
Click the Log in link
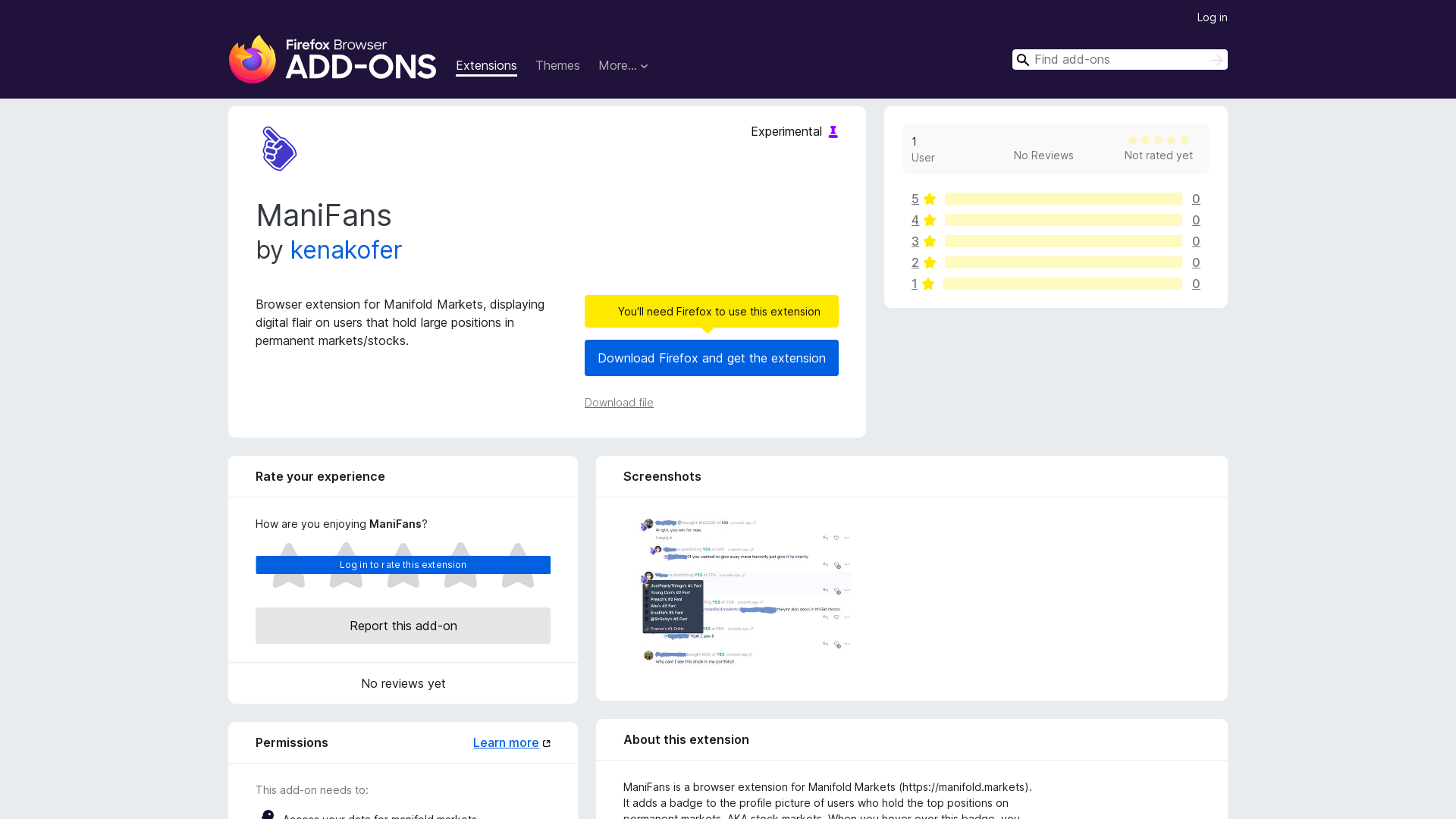click(1212, 17)
